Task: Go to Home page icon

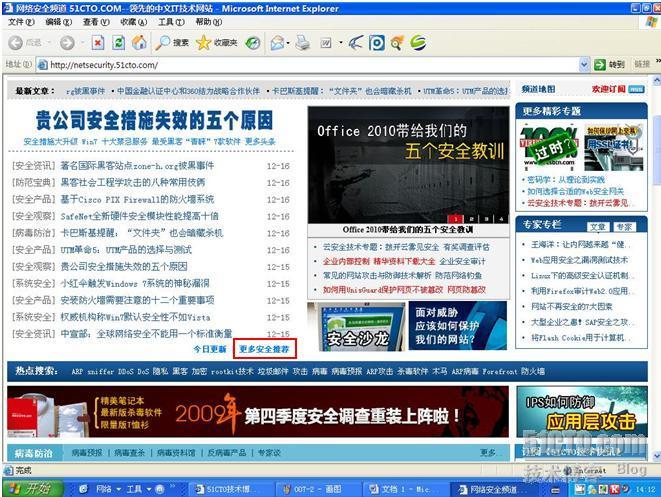Action: click(x=139, y=43)
